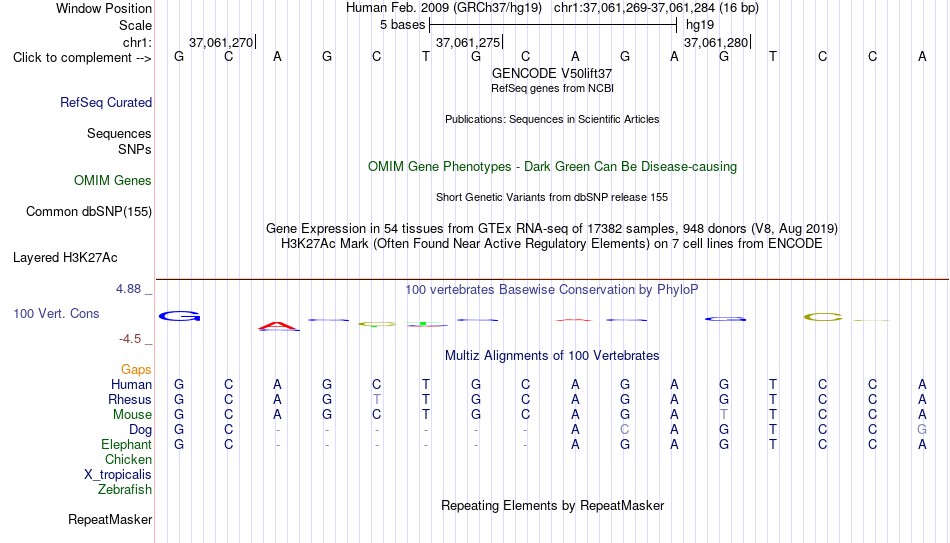Image resolution: width=950 pixels, height=543 pixels.
Task: Click the chr1:37,061,269-37,061,284 position text
Action: [x=656, y=8]
